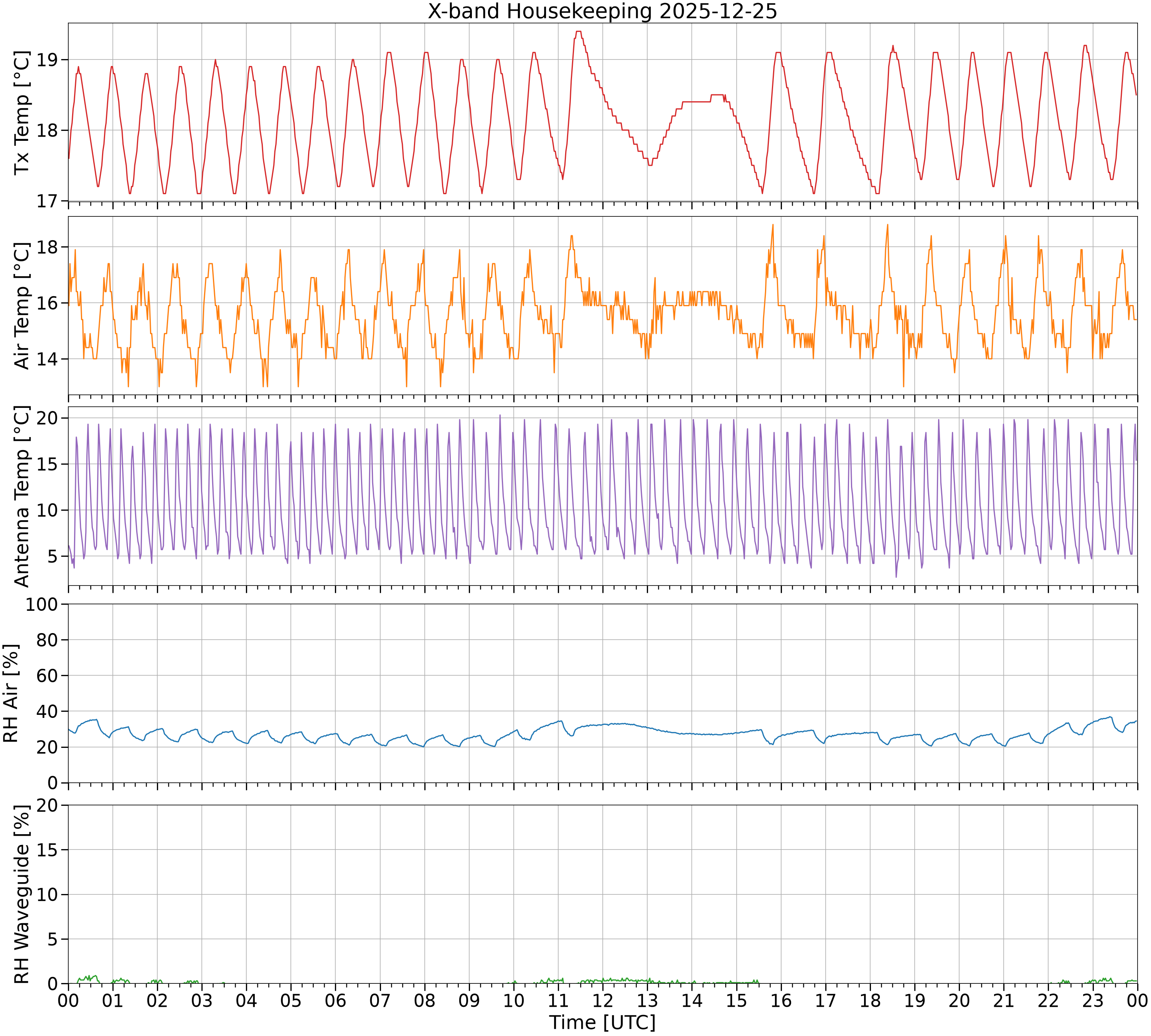Click the Air Temp [°C] axis label
Screen dimensions: 1151x1036
coord(21,306)
